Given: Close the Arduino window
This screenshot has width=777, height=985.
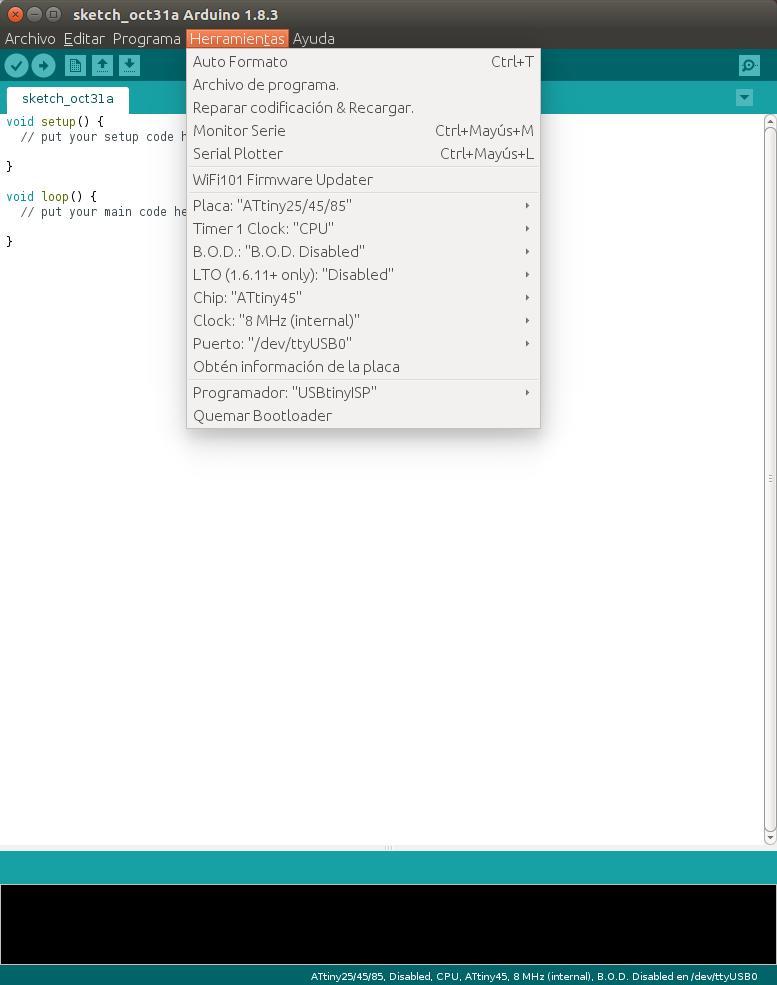Looking at the screenshot, I should (x=15, y=14).
